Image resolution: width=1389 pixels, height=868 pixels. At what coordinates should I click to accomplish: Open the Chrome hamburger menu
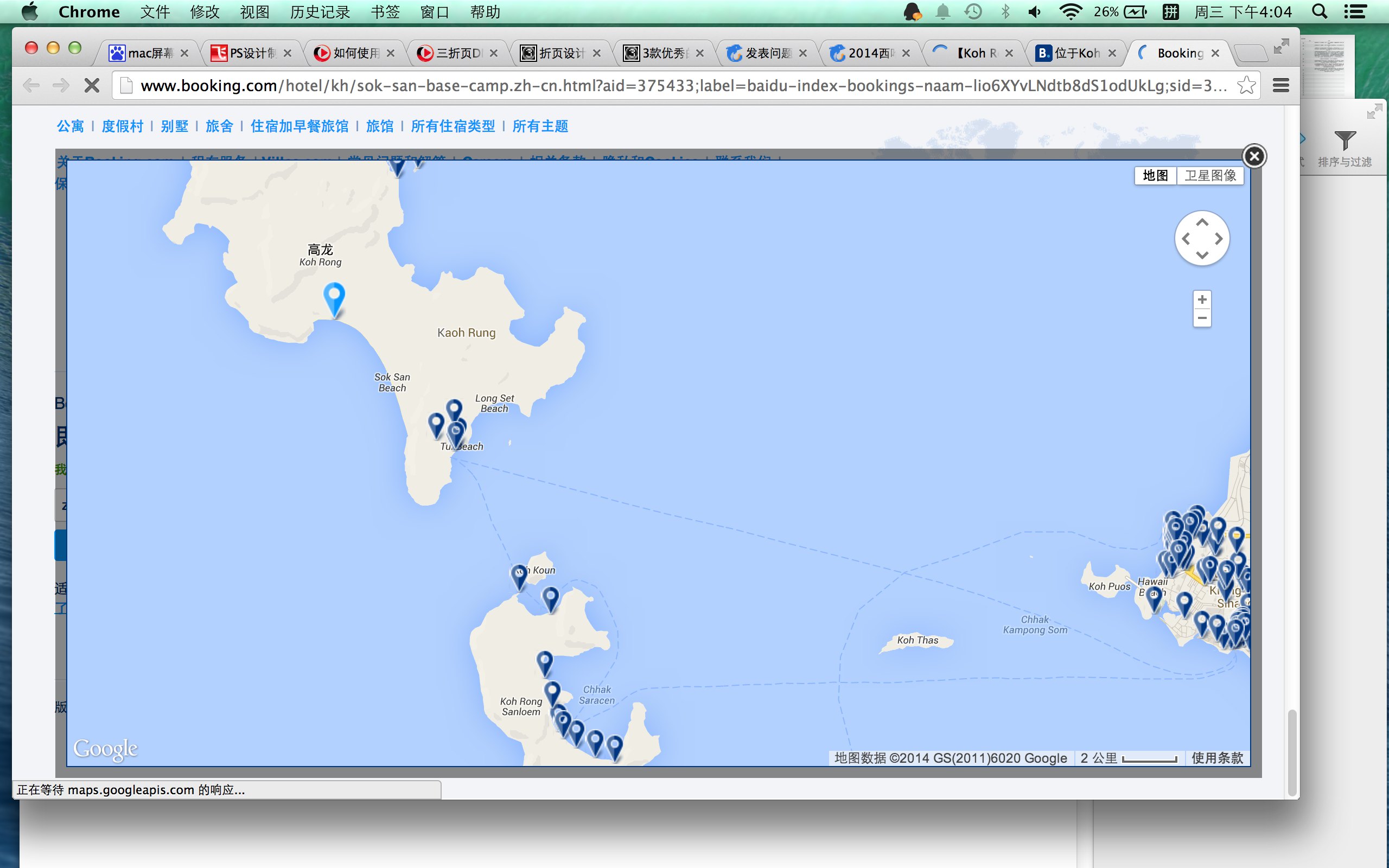tap(1281, 86)
